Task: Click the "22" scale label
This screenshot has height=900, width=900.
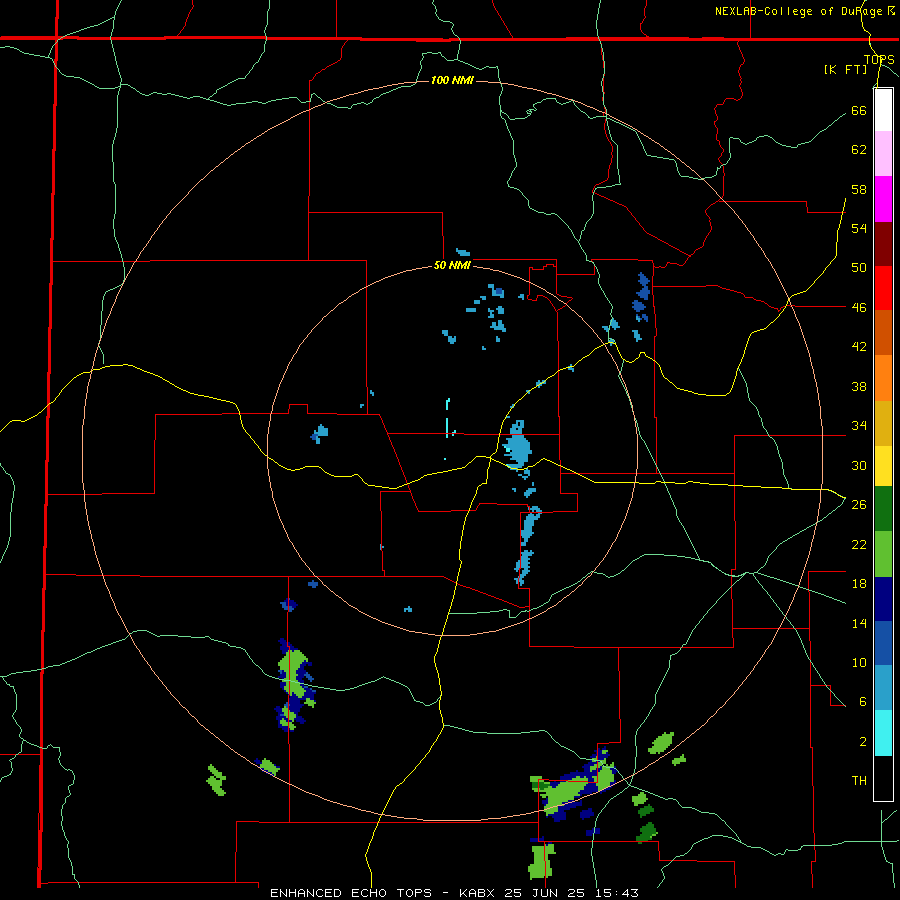Action: pos(859,544)
